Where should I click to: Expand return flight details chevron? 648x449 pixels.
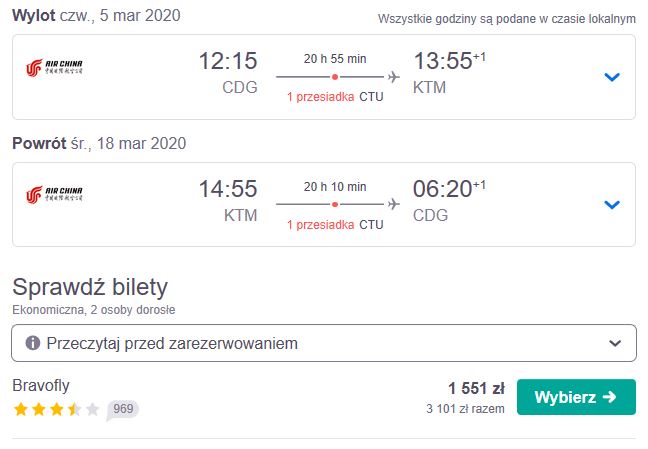click(612, 204)
